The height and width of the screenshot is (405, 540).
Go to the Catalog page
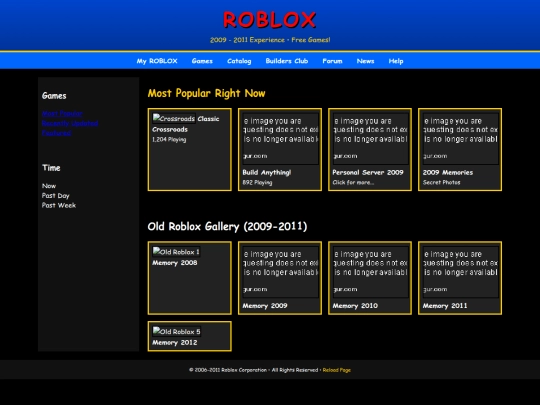239,61
